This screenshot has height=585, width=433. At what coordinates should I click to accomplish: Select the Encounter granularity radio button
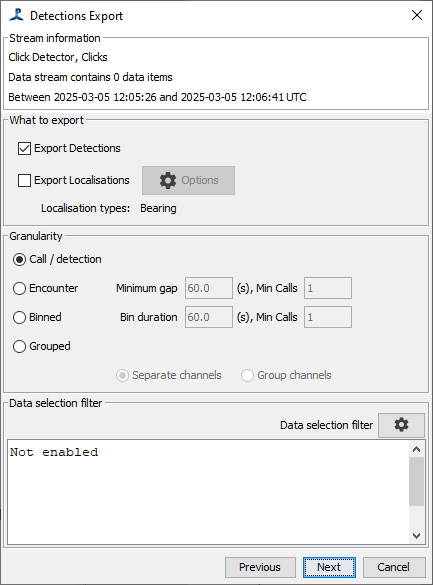click(19, 288)
